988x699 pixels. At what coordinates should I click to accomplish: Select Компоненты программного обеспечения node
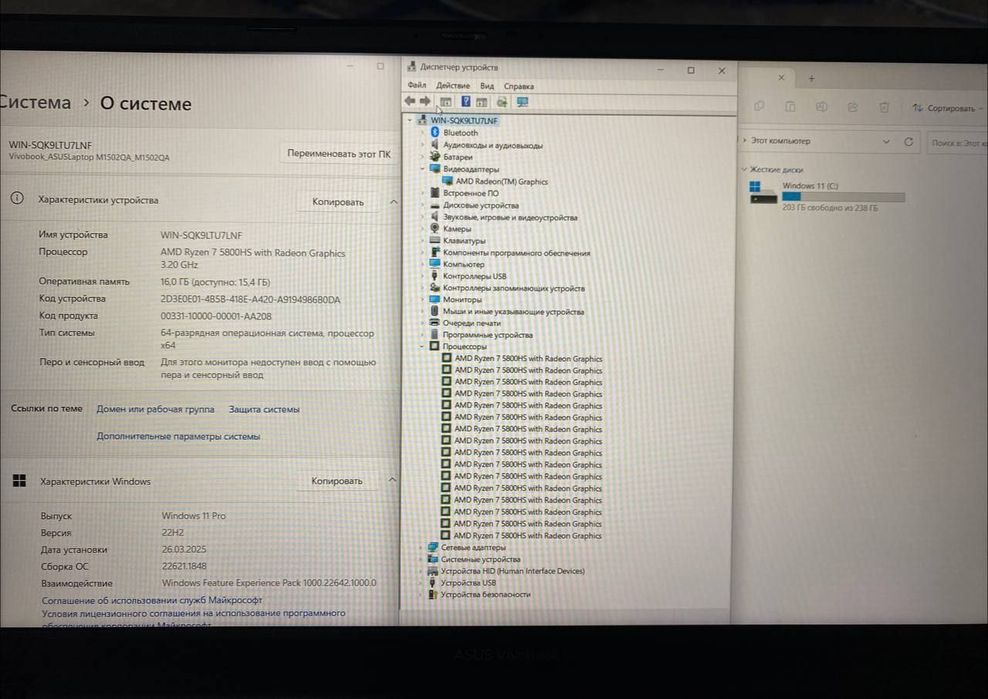[x=516, y=253]
